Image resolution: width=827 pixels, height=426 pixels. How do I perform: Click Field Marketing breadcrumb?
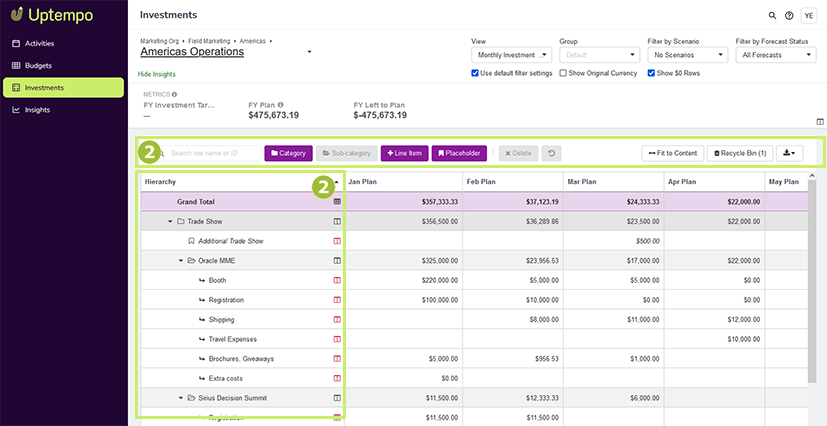(x=209, y=41)
